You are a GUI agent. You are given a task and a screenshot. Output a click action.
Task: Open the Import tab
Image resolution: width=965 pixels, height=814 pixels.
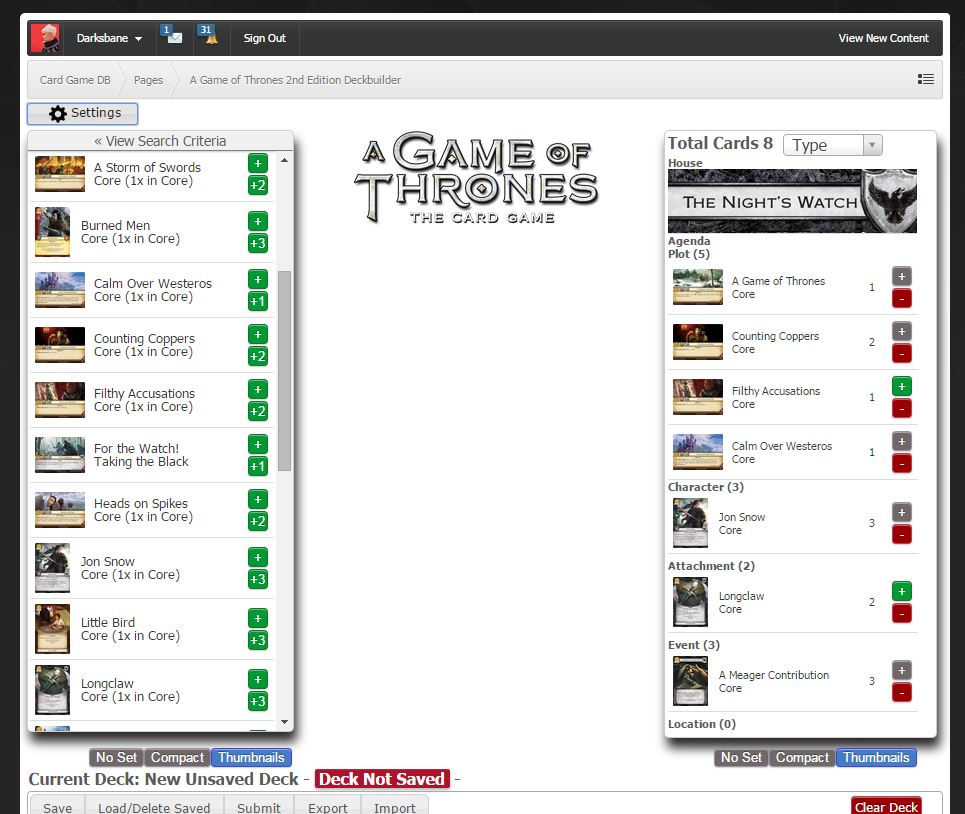click(x=394, y=807)
